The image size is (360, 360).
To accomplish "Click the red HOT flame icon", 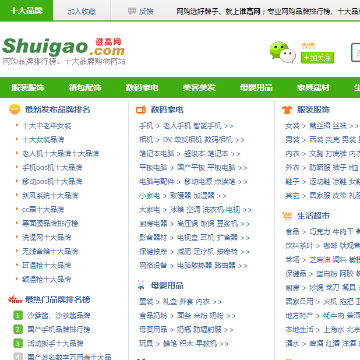I will [x=15, y=299].
